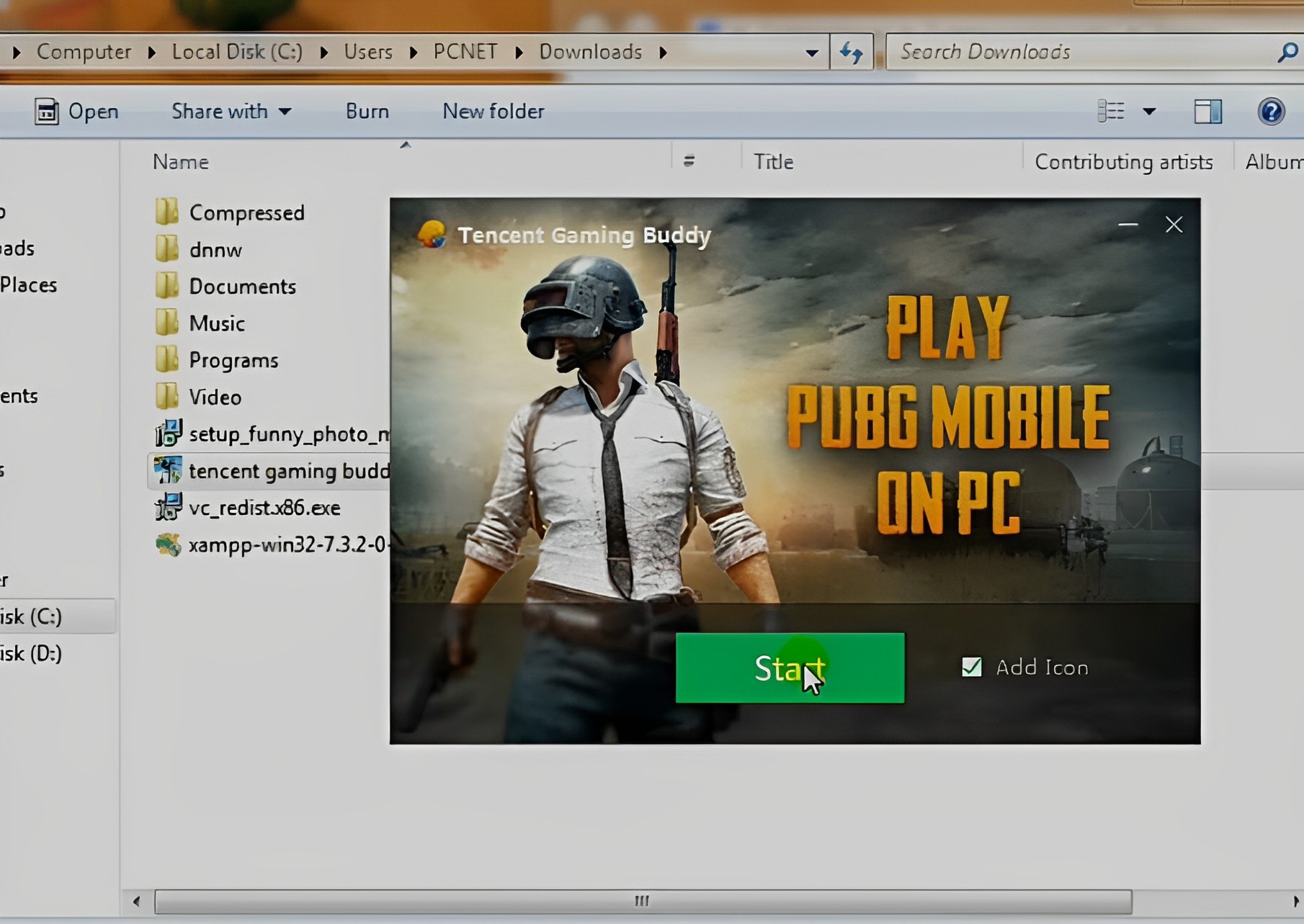The height and width of the screenshot is (924, 1304).
Task: Sort by Contributing artists column
Action: coord(1124,162)
